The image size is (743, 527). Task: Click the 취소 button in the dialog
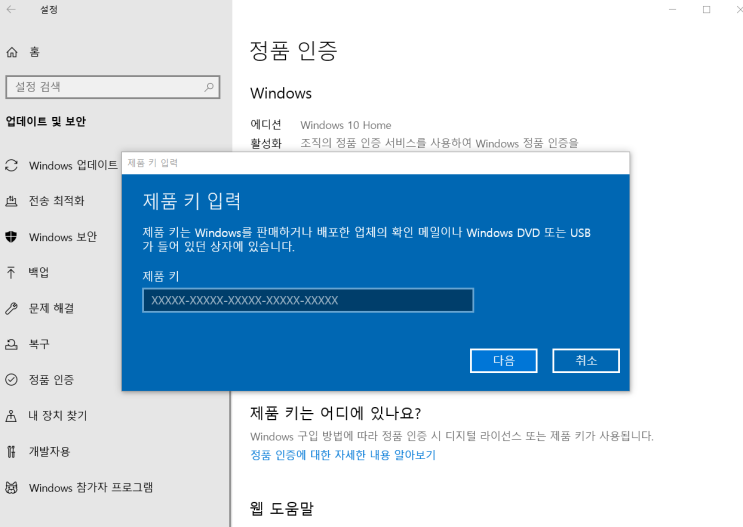tap(586, 361)
